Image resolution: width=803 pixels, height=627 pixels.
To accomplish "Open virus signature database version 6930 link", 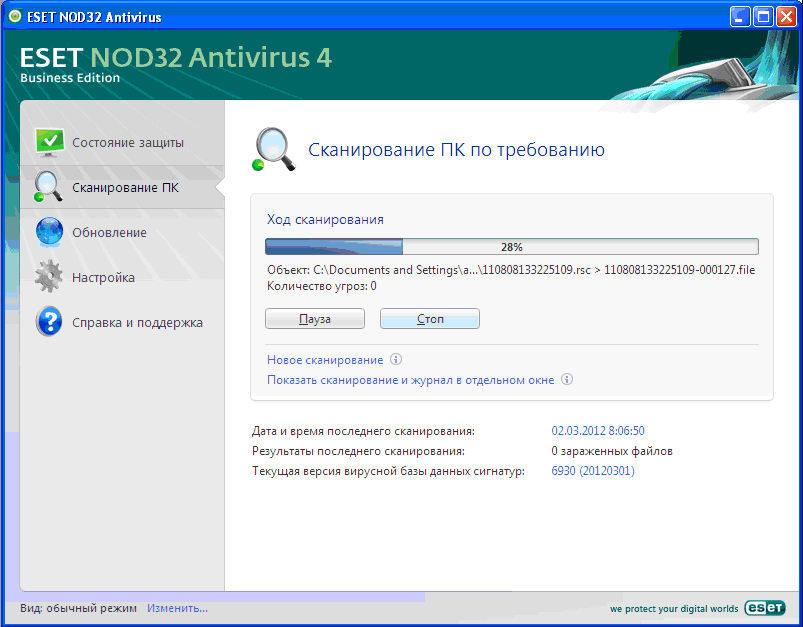I will coord(593,471).
